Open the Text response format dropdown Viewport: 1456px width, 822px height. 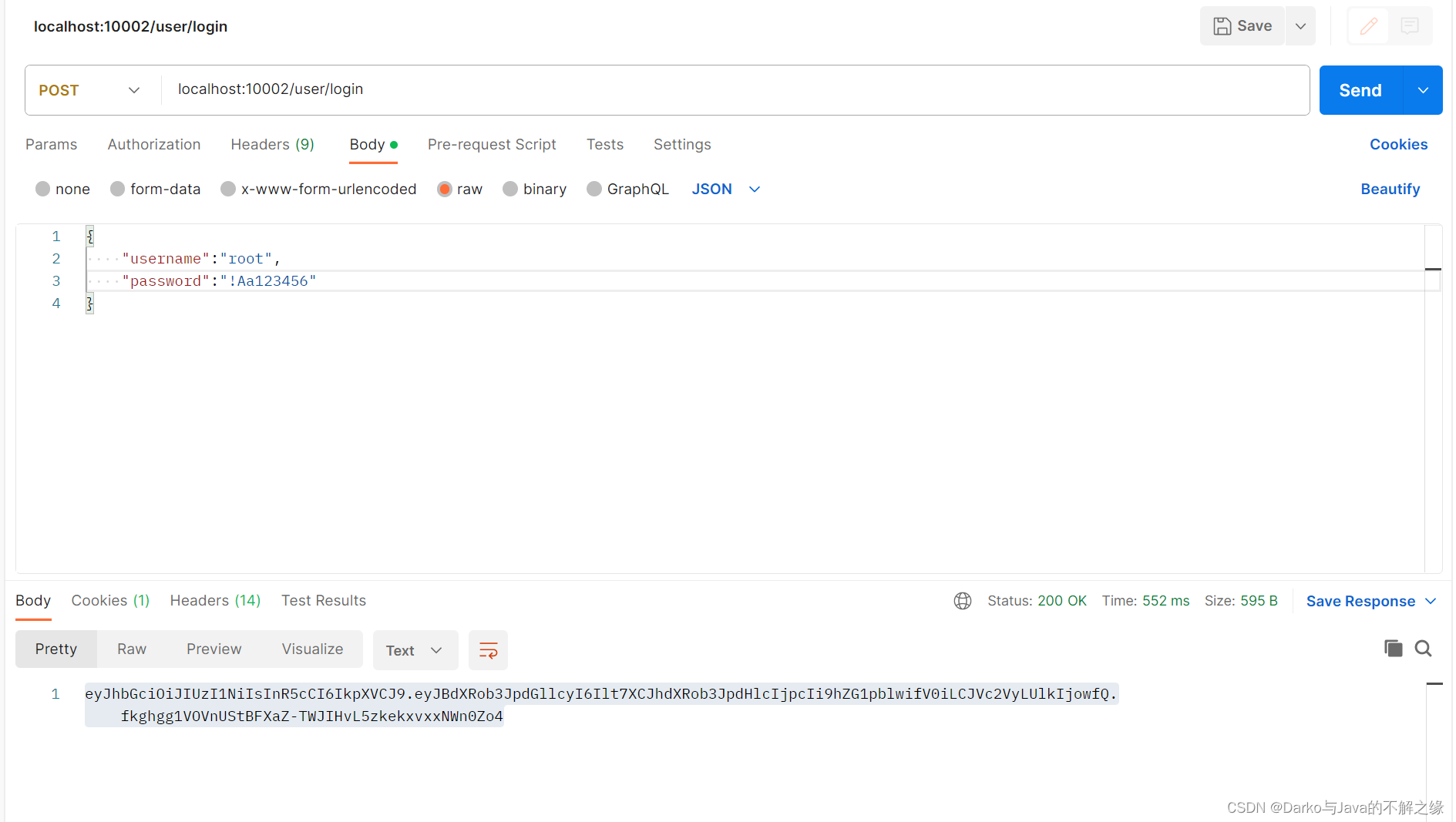point(415,650)
